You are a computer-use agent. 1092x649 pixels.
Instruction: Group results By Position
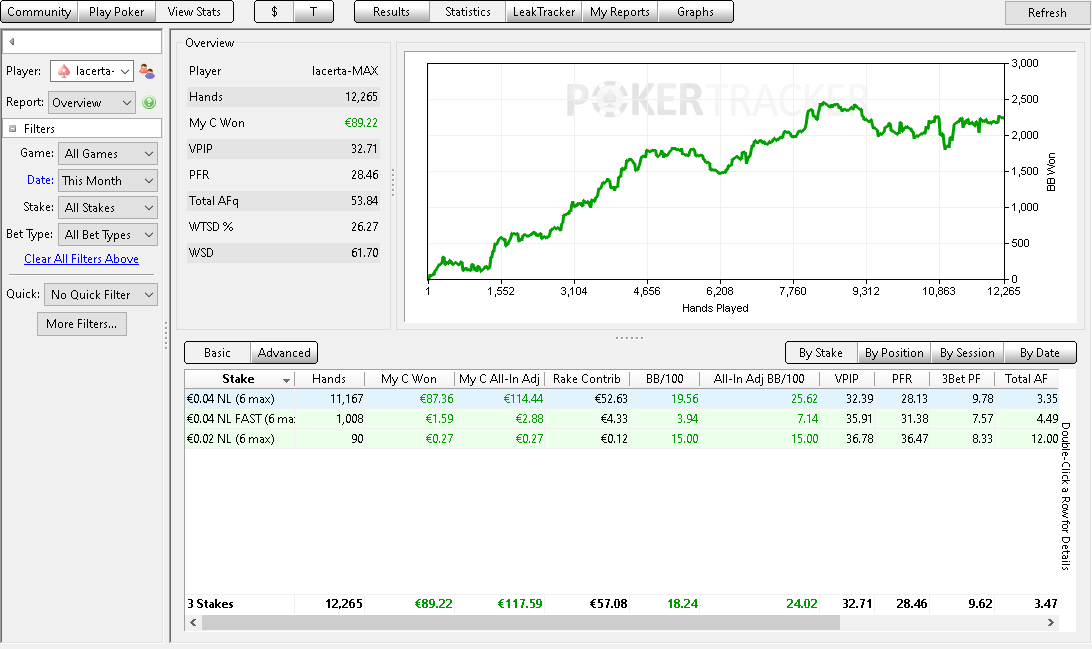click(894, 352)
